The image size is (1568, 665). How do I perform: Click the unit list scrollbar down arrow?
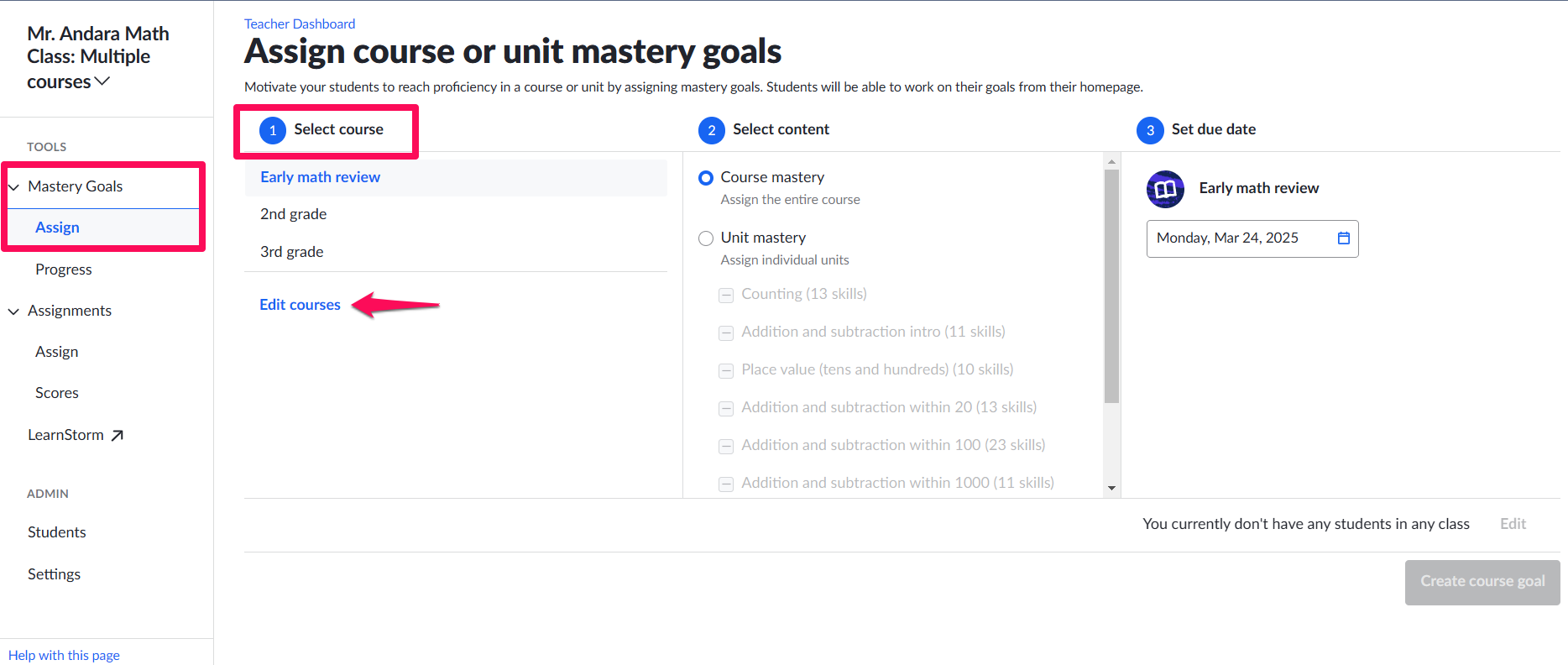1111,488
